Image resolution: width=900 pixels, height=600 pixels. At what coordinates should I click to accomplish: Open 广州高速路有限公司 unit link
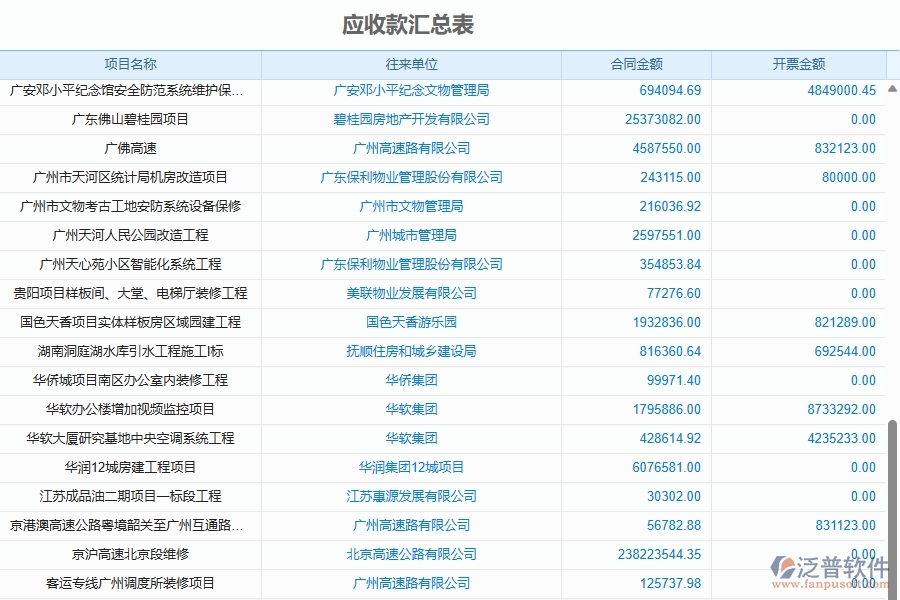tap(410, 148)
